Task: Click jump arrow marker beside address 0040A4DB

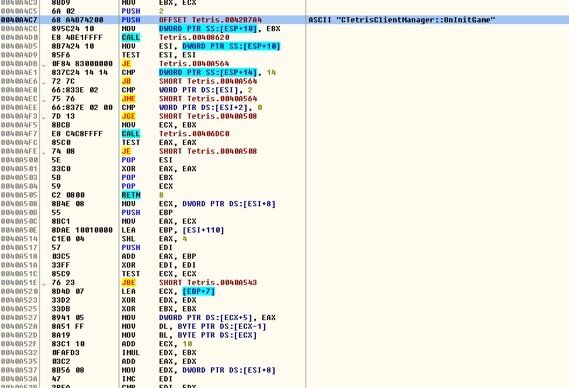Action: click(x=44, y=65)
